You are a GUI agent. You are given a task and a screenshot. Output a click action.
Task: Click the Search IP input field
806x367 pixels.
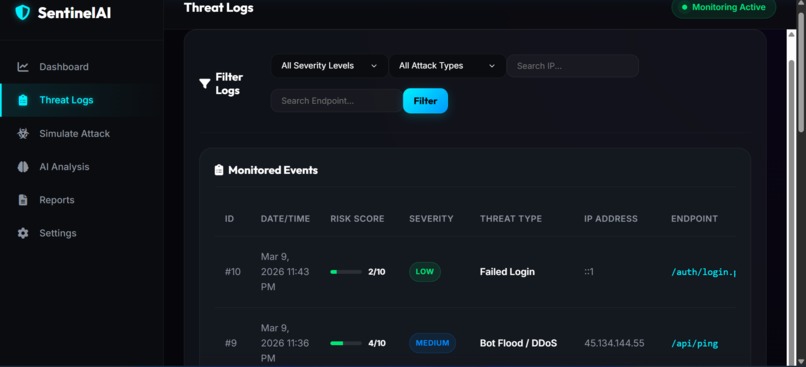573,66
